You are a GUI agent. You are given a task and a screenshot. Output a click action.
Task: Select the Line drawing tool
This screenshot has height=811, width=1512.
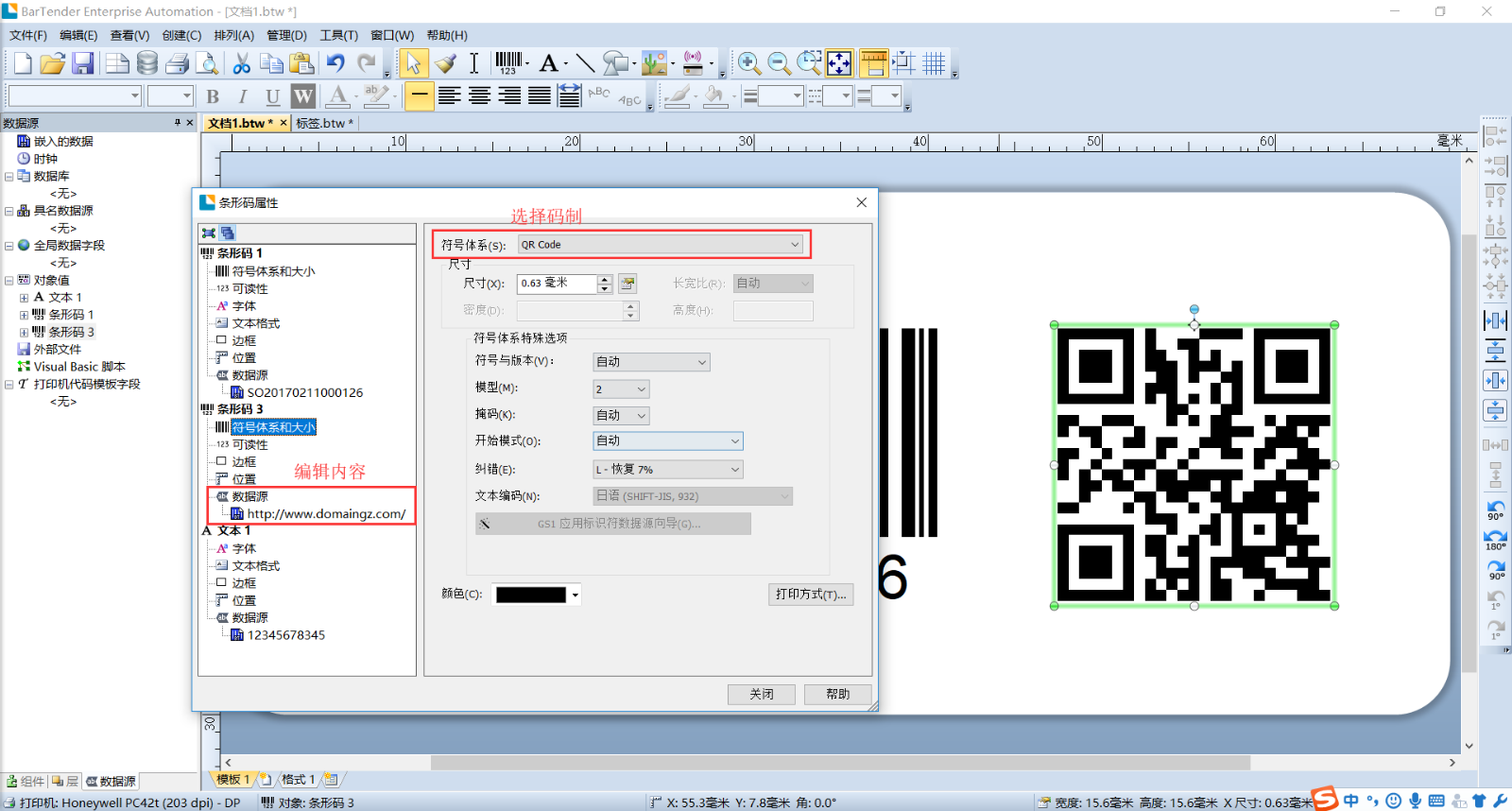click(x=585, y=63)
